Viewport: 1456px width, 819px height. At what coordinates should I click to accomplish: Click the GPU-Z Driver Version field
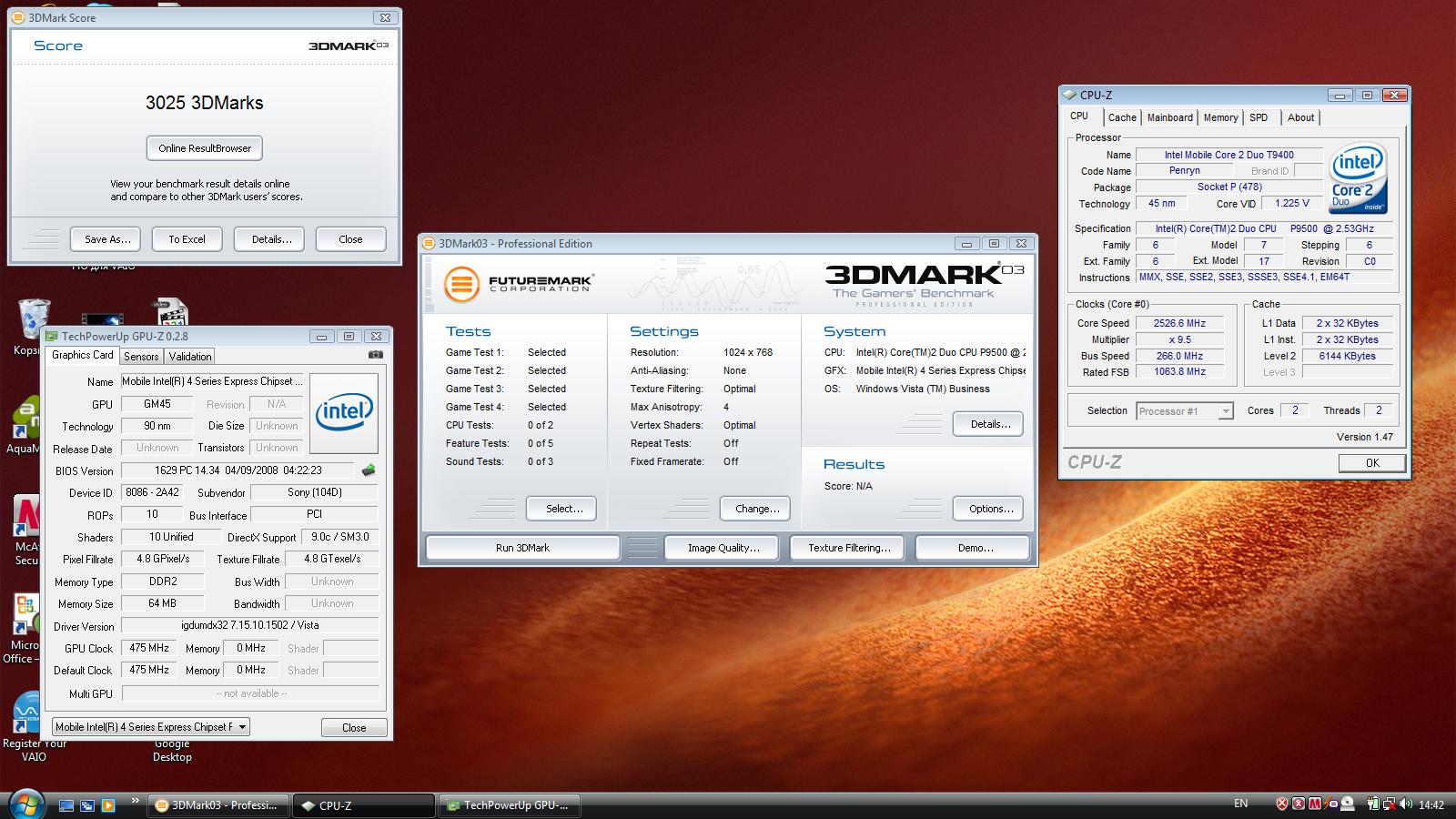(250, 625)
